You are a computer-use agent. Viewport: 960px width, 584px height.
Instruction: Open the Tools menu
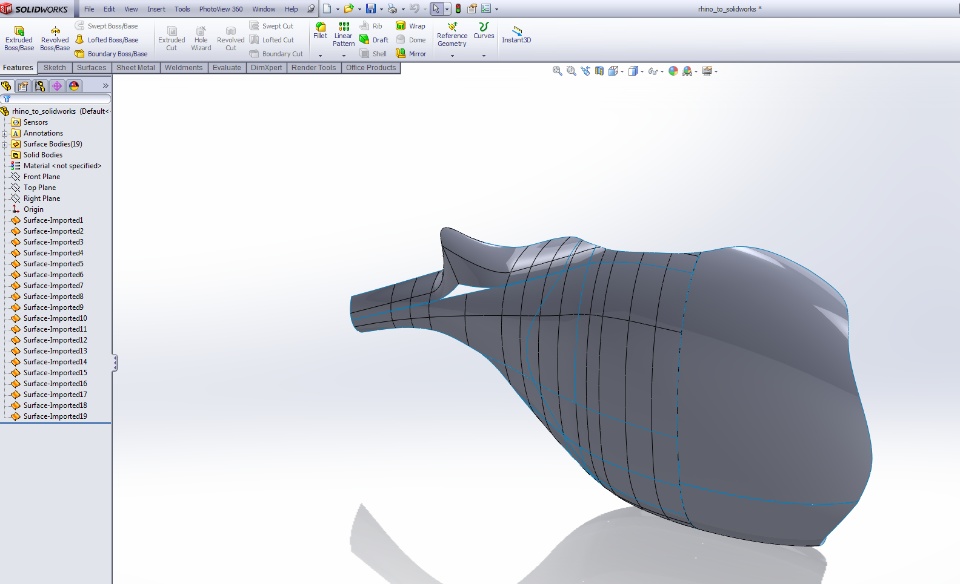[182, 9]
